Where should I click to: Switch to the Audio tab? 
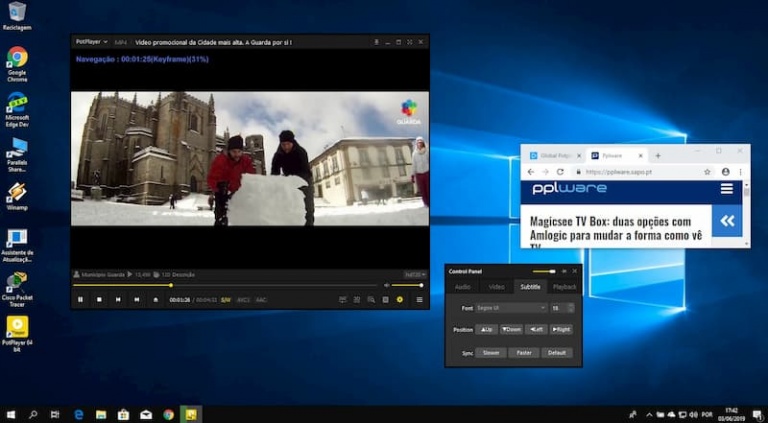point(462,287)
